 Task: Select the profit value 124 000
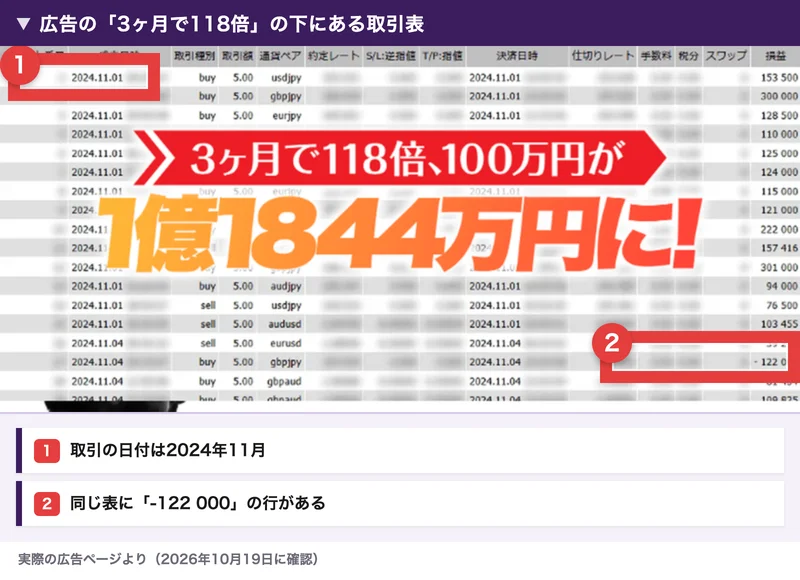click(779, 172)
